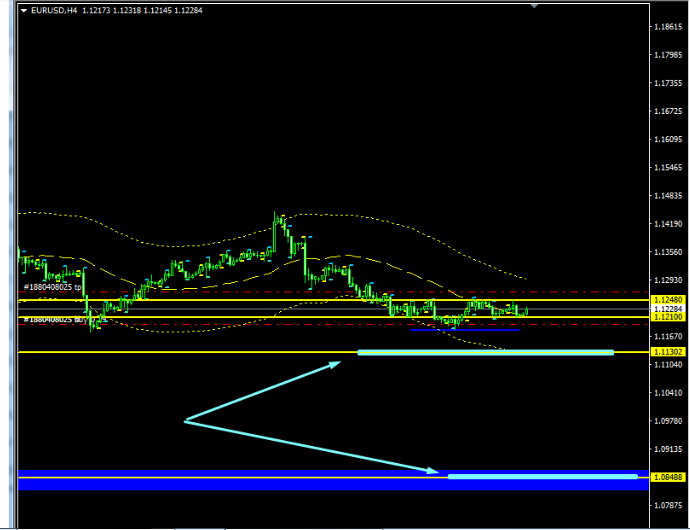
Task: Click the current price label 1.12284
Action: tap(667, 309)
